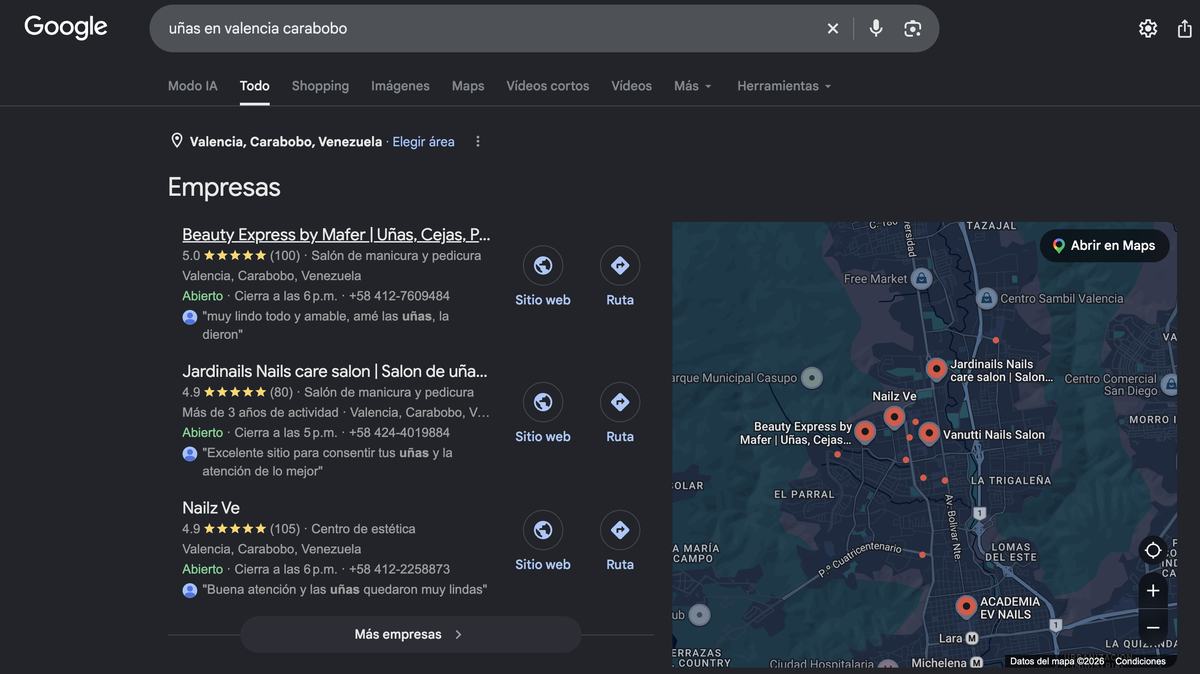Open Nailz Ve website icon
The width and height of the screenshot is (1200, 674).
(543, 530)
